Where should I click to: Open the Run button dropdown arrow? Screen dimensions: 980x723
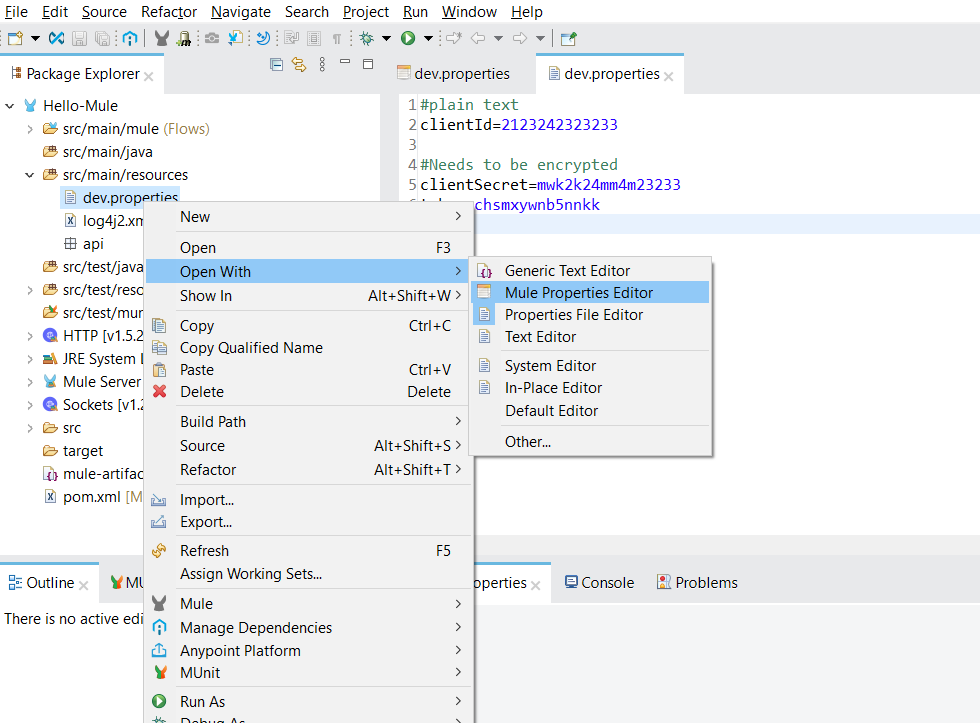click(428, 39)
